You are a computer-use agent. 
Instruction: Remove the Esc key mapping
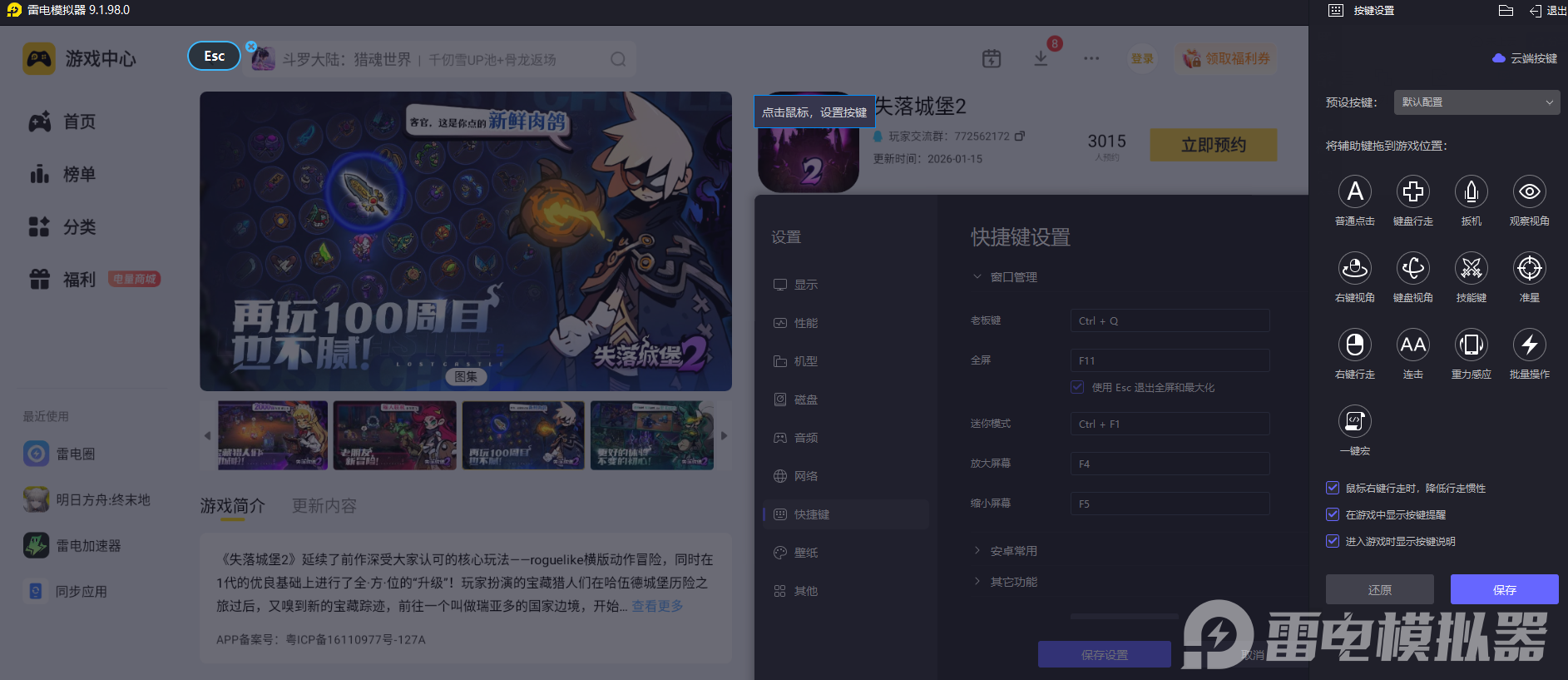[x=251, y=47]
